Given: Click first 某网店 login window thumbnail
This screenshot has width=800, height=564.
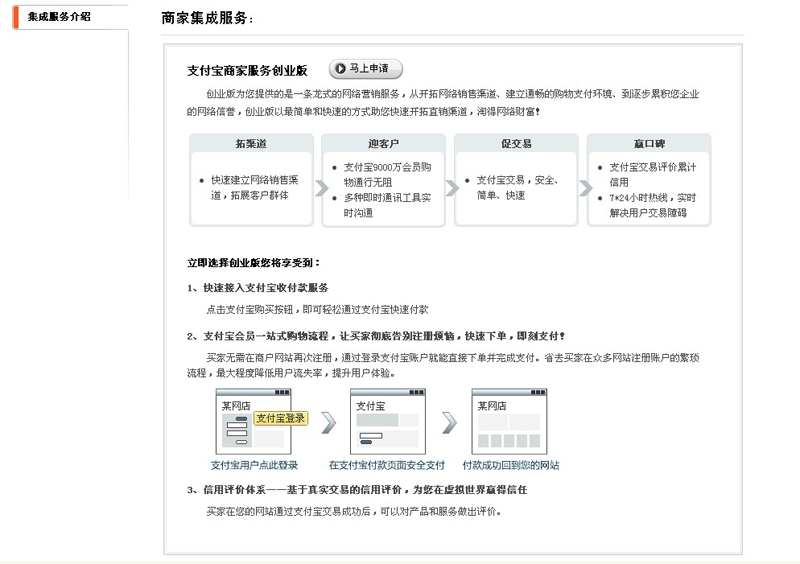Looking at the screenshot, I should (254, 421).
